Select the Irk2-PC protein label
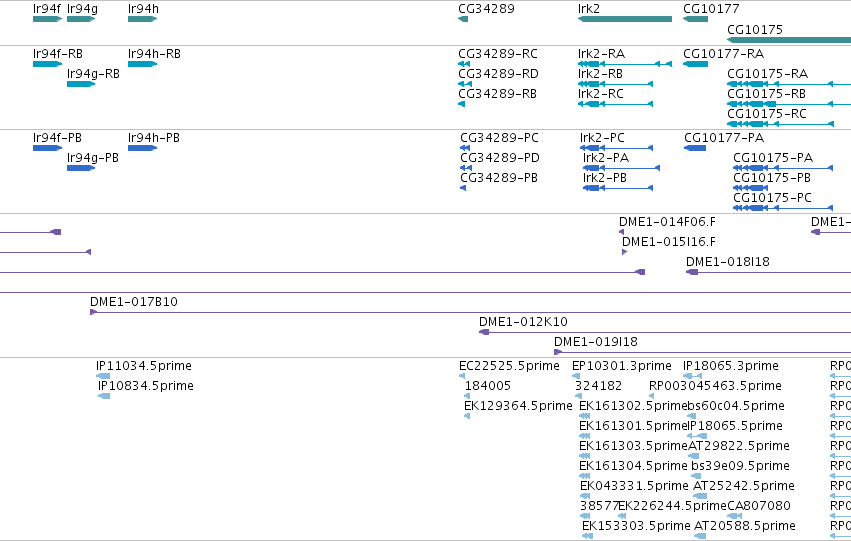851x541 pixels. click(602, 138)
